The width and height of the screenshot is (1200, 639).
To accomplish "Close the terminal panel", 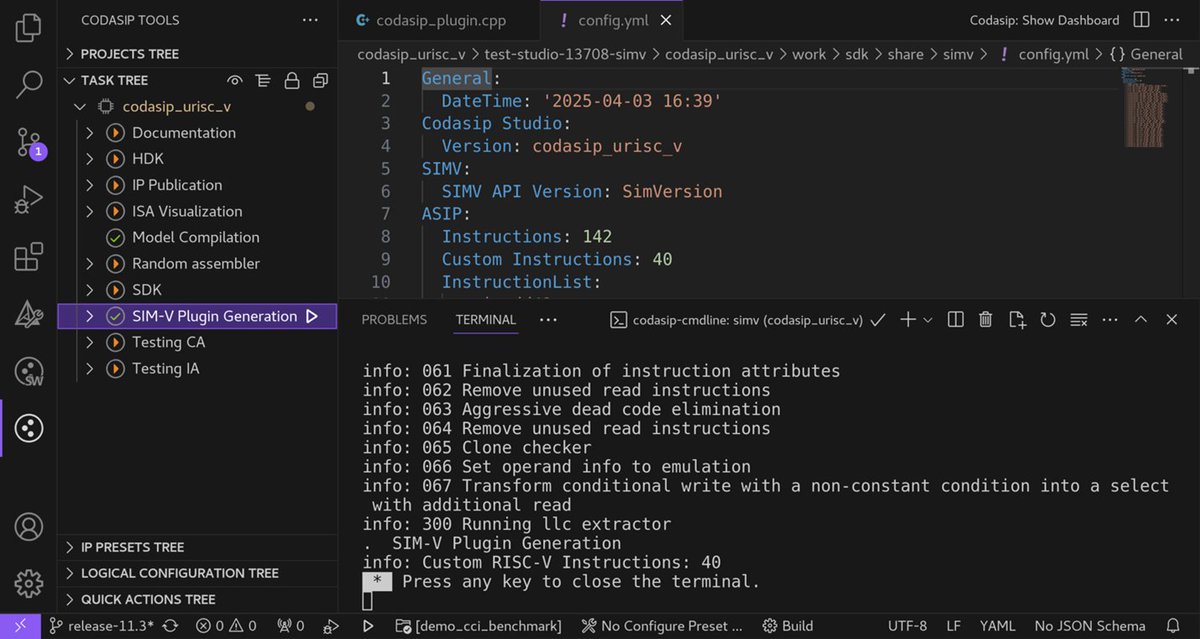I will (1172, 320).
